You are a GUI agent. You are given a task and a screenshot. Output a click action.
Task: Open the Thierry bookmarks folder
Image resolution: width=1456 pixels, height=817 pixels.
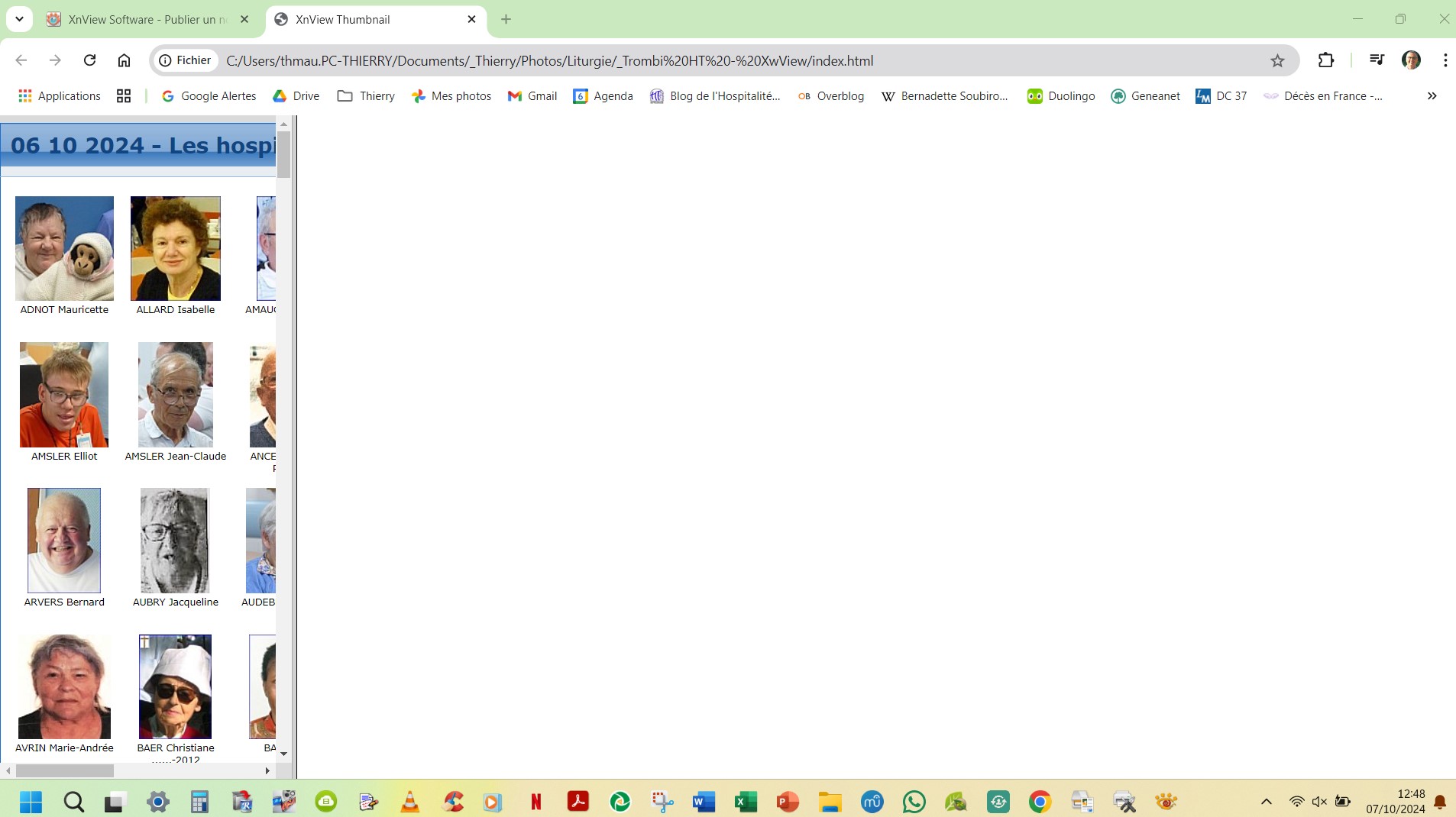(x=366, y=95)
